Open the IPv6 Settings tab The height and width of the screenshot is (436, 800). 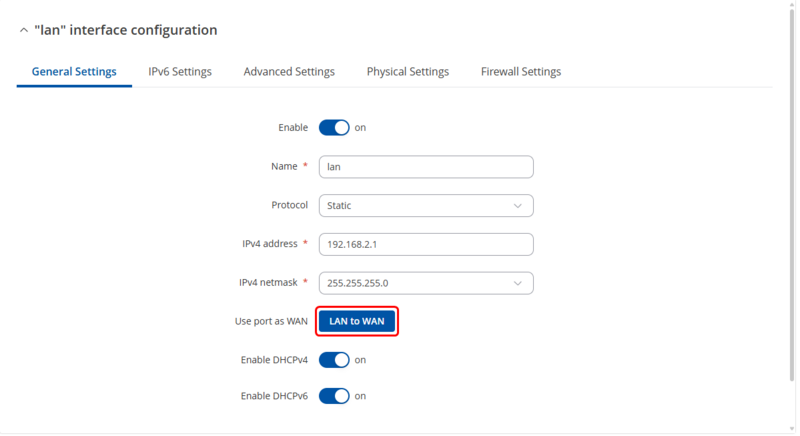pyautogui.click(x=180, y=72)
